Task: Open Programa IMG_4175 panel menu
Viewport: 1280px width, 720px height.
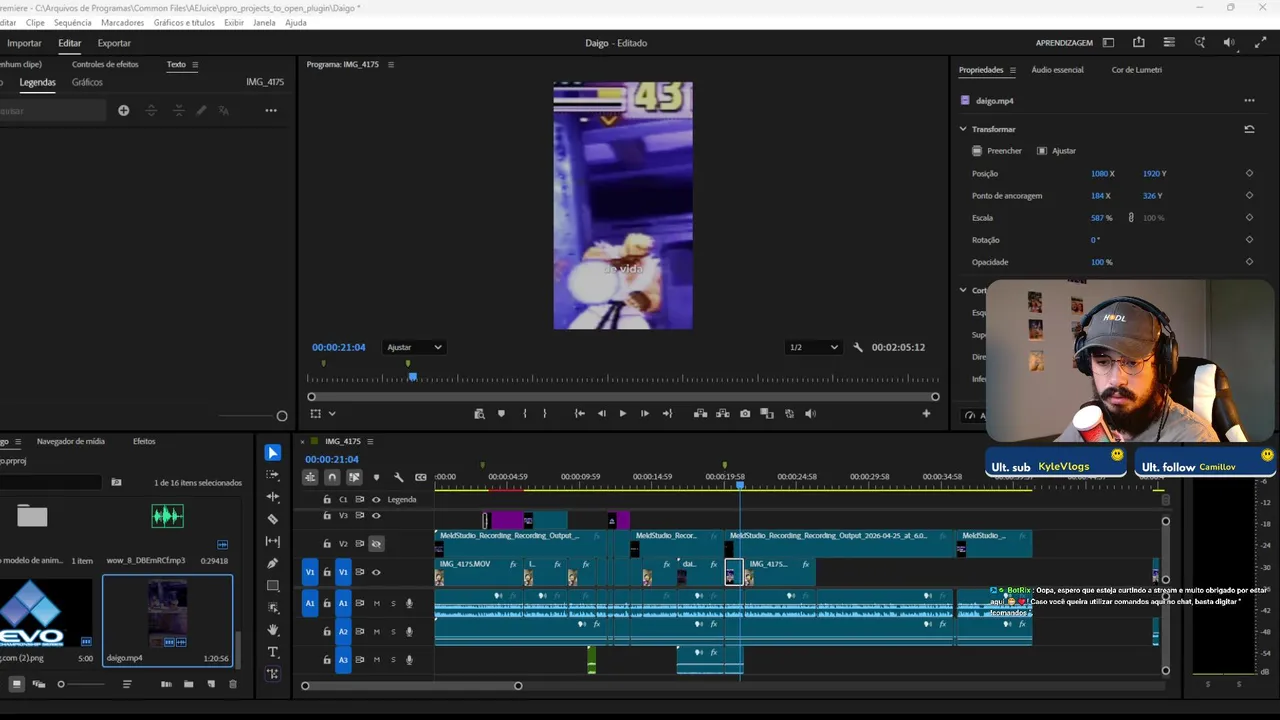Action: click(x=391, y=64)
